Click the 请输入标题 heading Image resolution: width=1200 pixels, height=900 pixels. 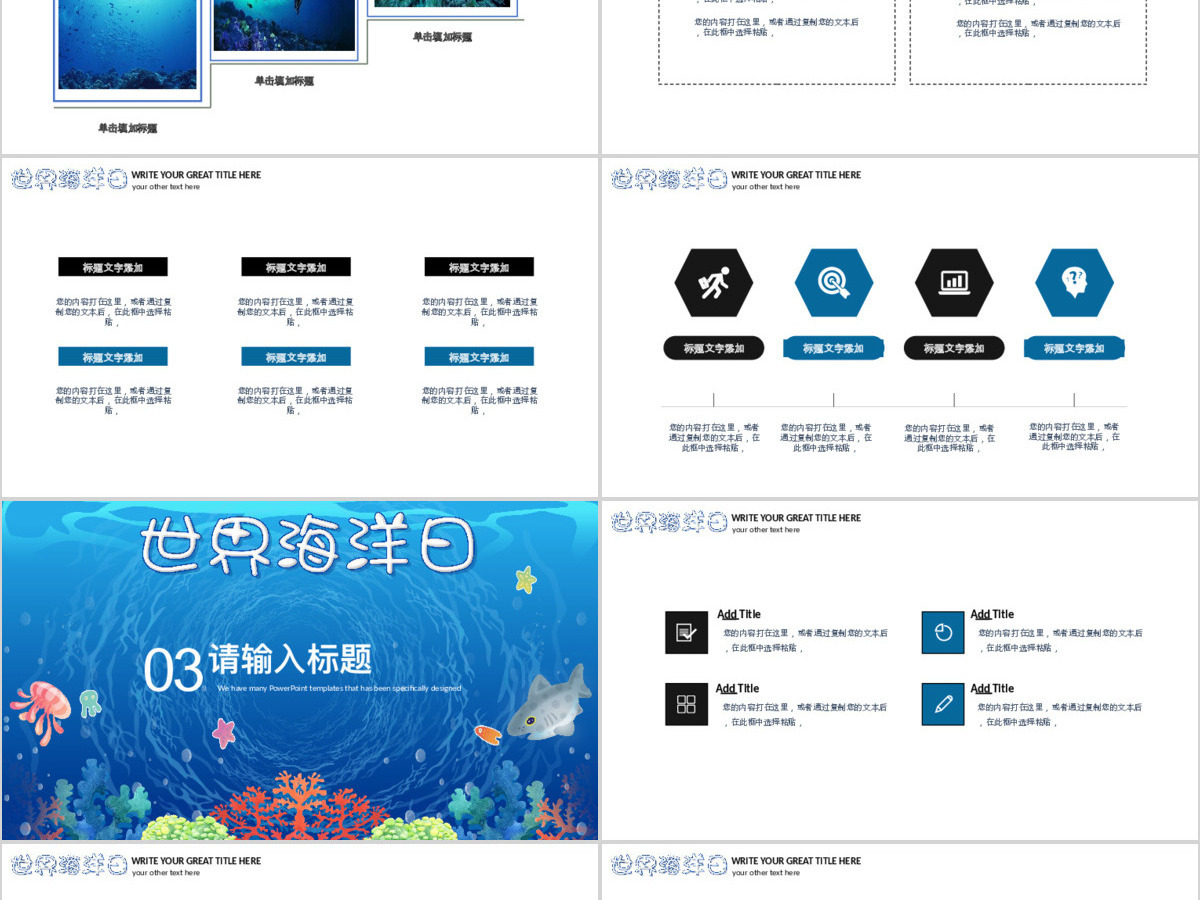click(x=290, y=659)
